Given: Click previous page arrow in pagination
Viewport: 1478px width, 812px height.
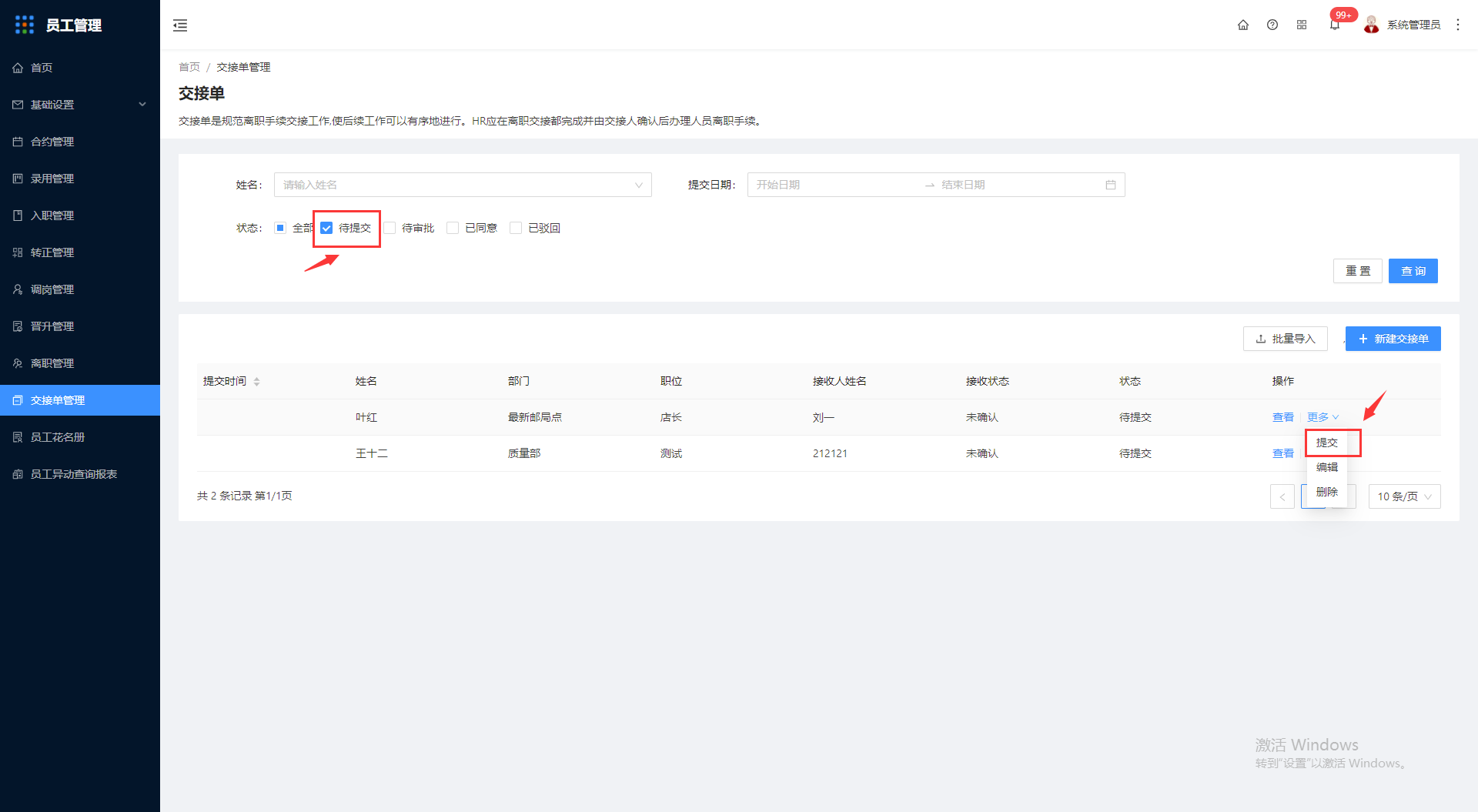Looking at the screenshot, I should [1282, 496].
